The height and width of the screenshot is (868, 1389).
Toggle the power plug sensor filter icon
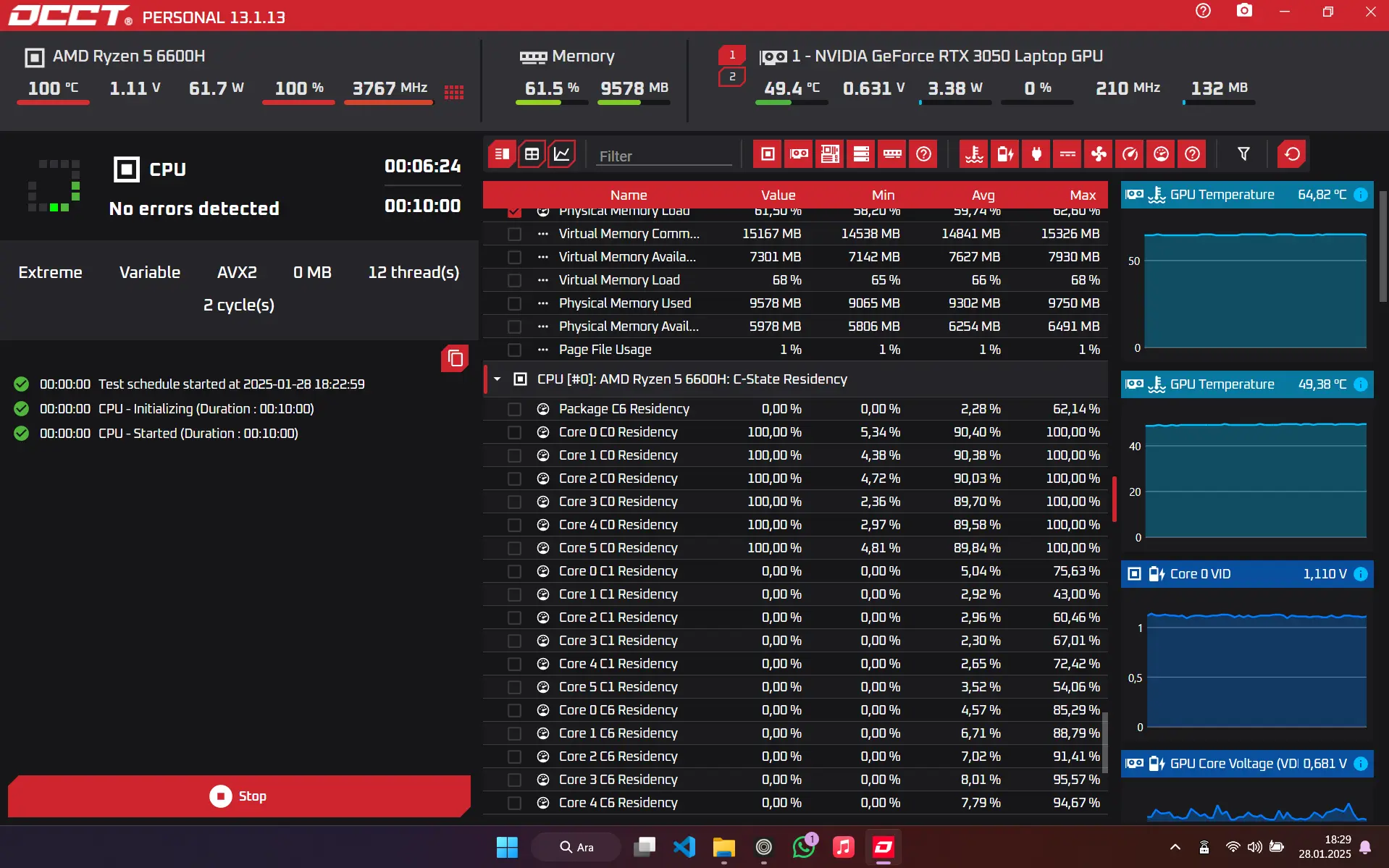point(1036,154)
